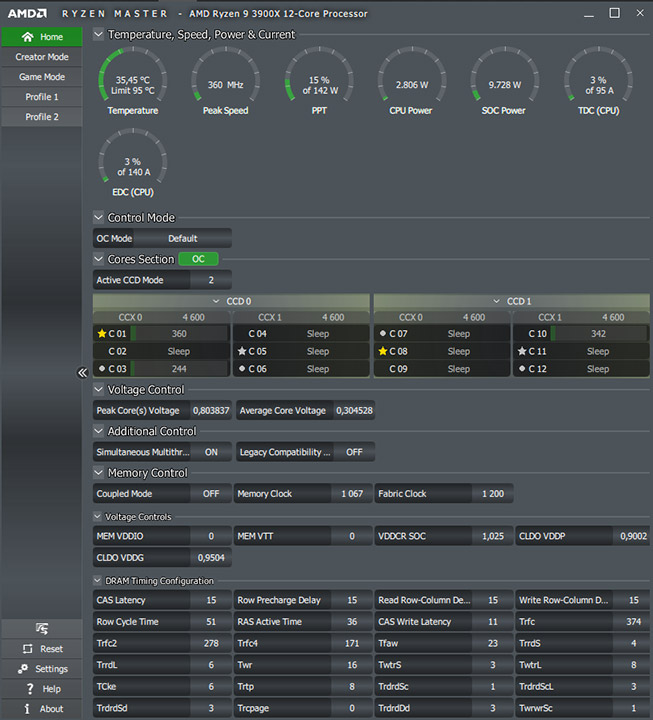Click core C 01 speed bar 360
This screenshot has width=653, height=720.
[x=179, y=334]
